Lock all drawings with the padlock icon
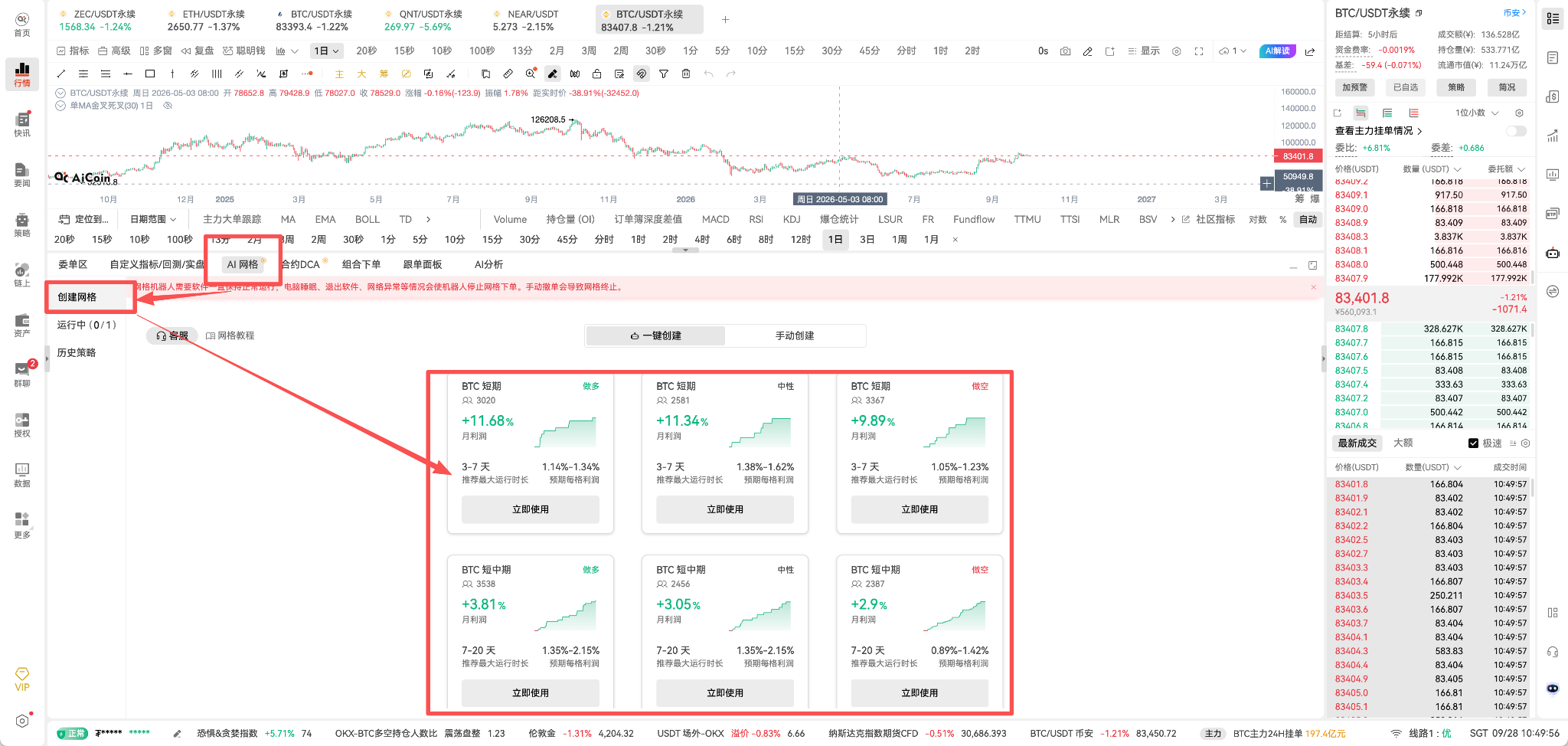 coord(596,74)
